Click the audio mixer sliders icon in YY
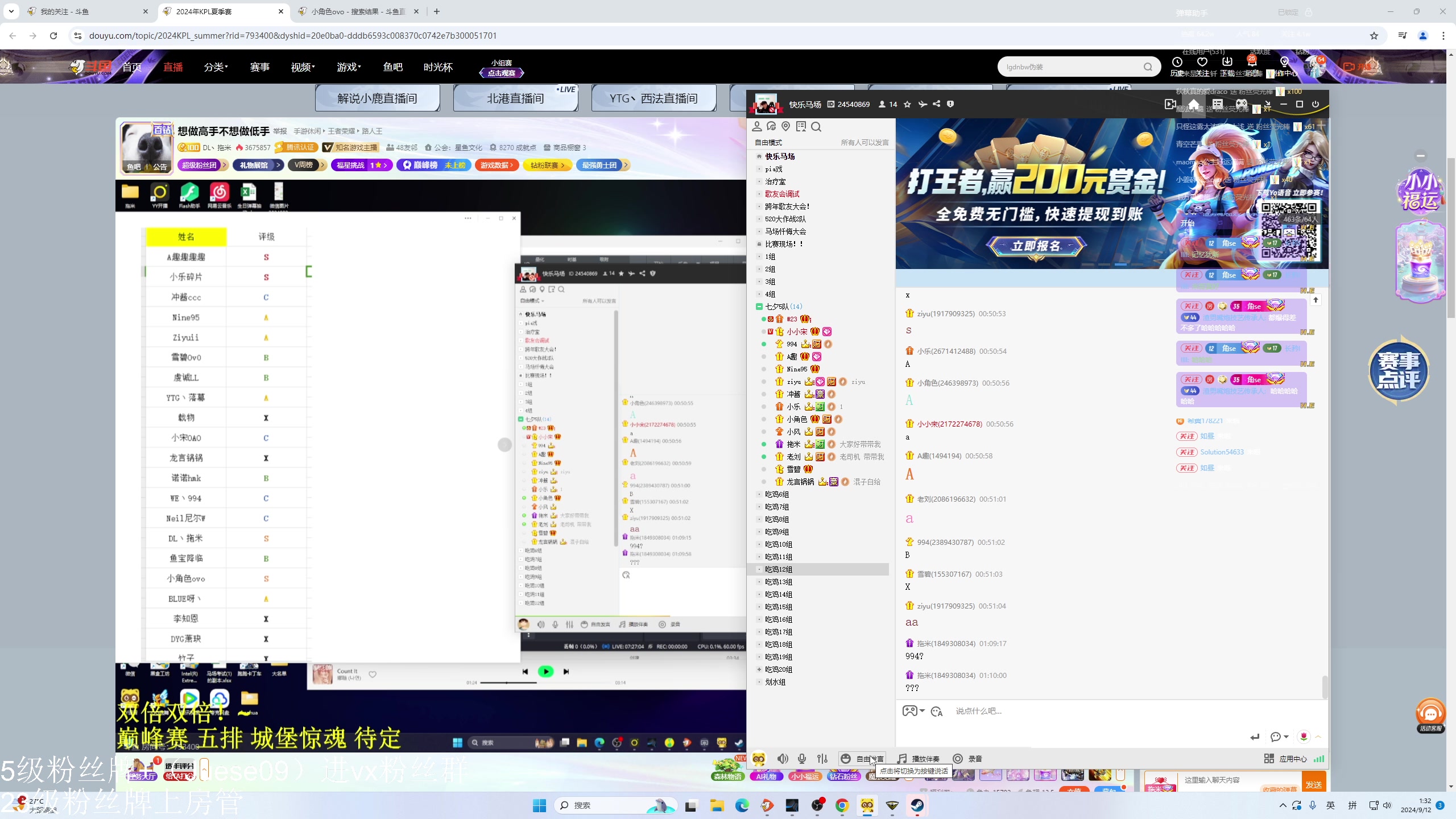Viewport: 1456px width, 819px height. [x=822, y=759]
